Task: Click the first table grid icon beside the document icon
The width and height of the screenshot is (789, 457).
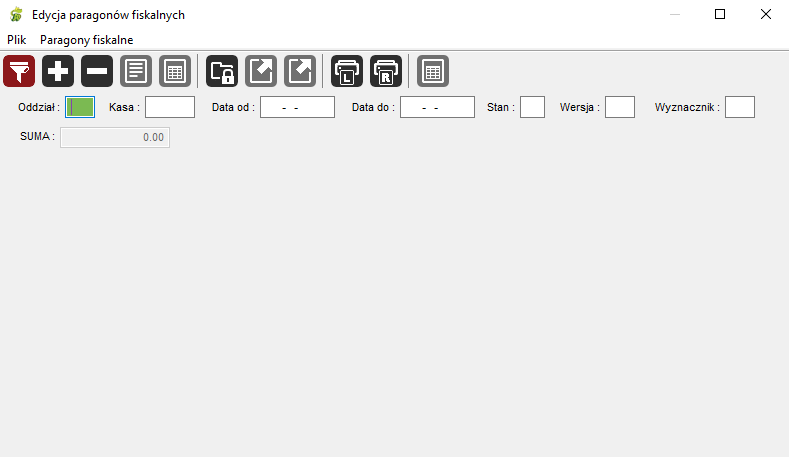Action: tap(175, 71)
